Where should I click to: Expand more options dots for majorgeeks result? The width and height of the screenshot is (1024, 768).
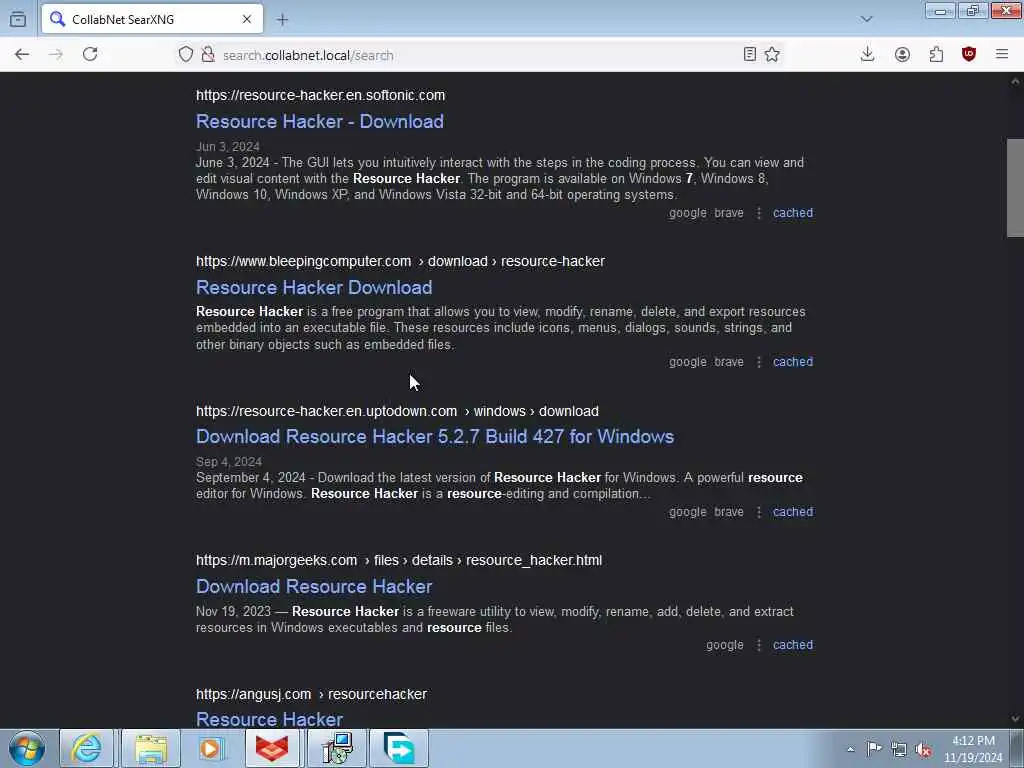[759, 645]
